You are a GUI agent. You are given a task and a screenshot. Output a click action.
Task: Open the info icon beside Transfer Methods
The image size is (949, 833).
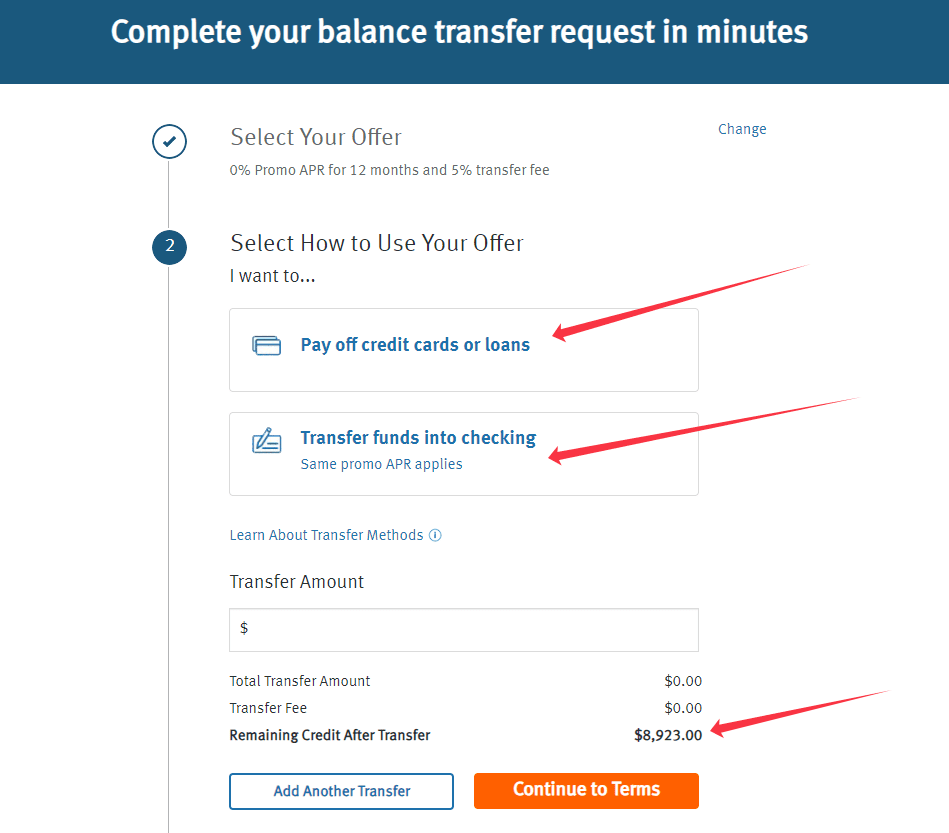435,535
